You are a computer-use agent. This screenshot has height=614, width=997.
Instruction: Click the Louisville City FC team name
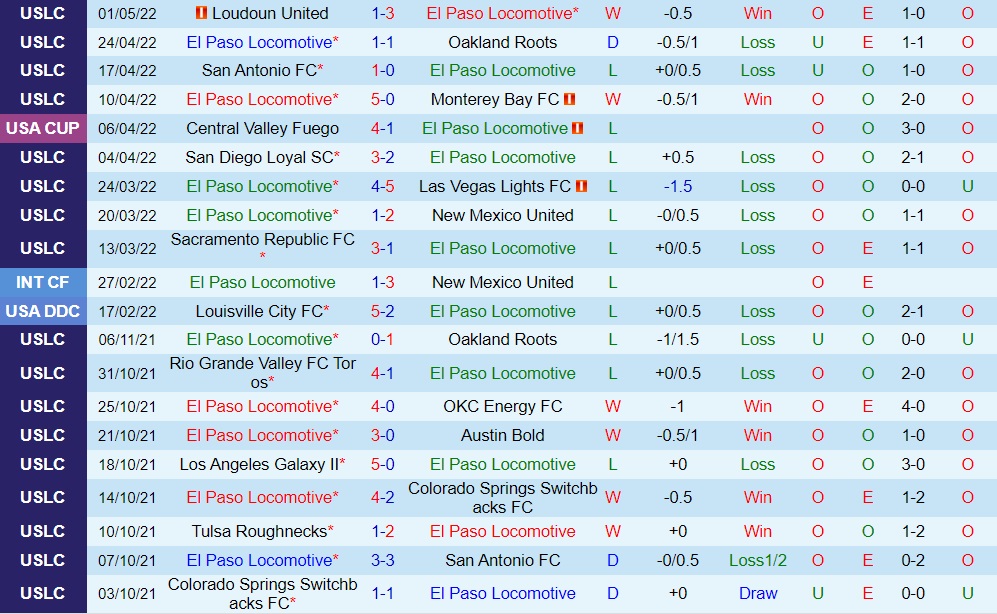(x=258, y=312)
